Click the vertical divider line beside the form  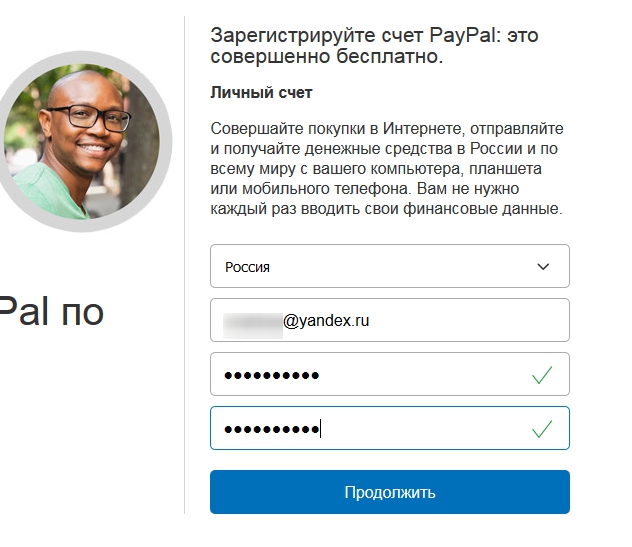pos(185,265)
